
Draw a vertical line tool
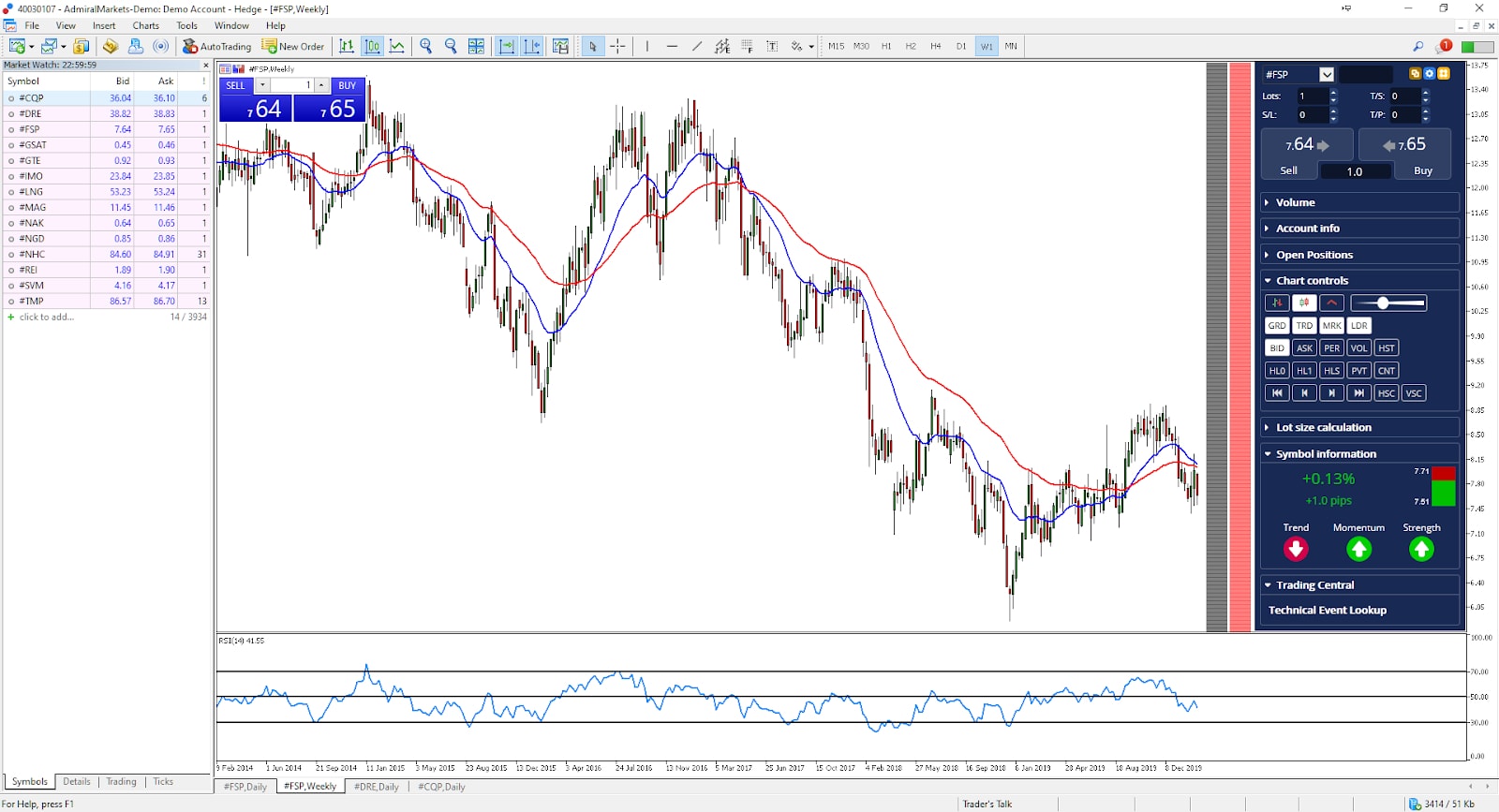click(646, 46)
